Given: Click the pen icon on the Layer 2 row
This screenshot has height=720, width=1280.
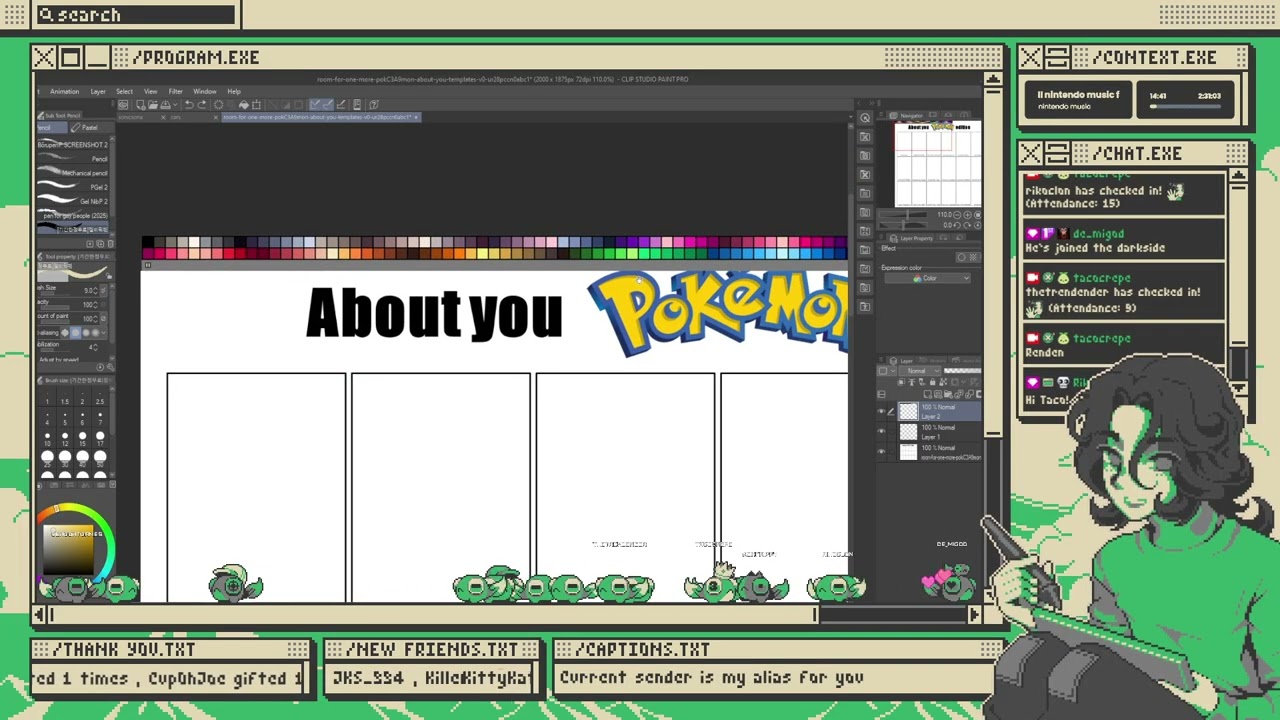Looking at the screenshot, I should click(x=891, y=412).
